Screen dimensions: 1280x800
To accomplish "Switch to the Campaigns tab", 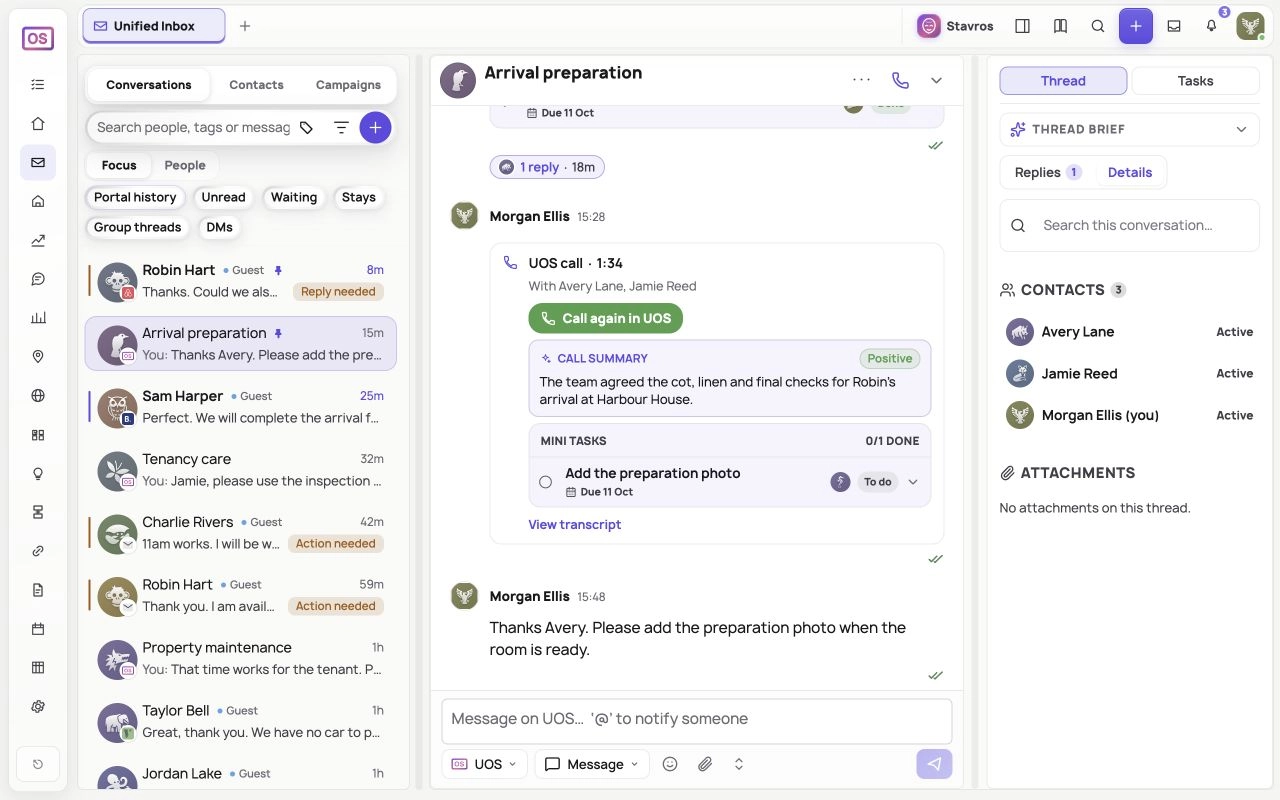I will point(348,85).
